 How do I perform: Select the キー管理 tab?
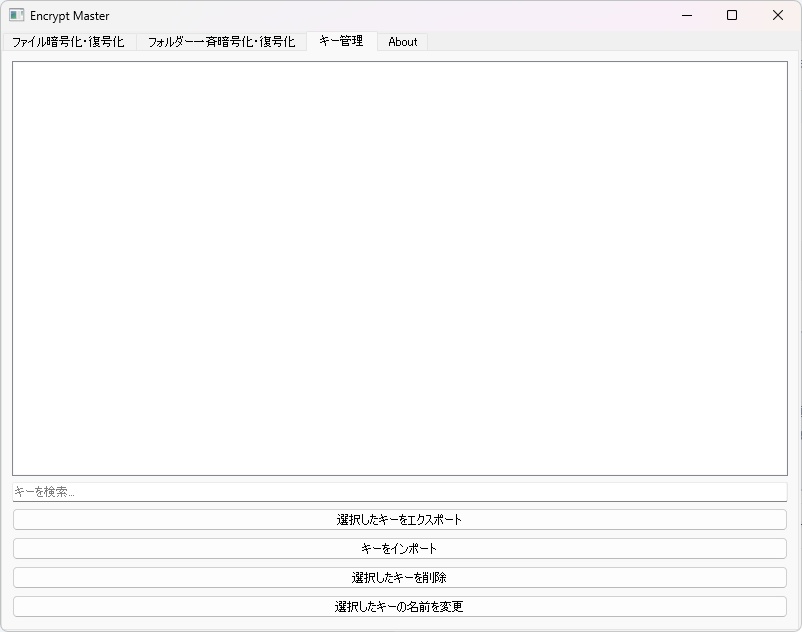click(343, 42)
